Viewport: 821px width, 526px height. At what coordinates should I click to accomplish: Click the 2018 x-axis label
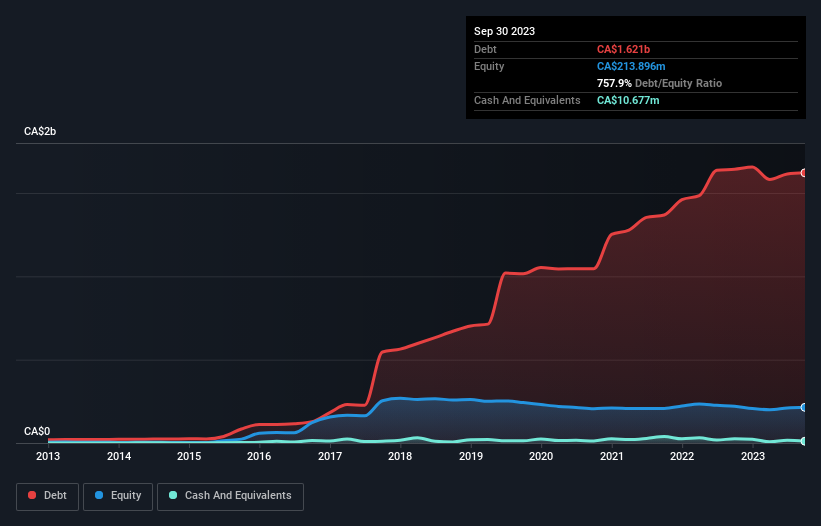400,456
